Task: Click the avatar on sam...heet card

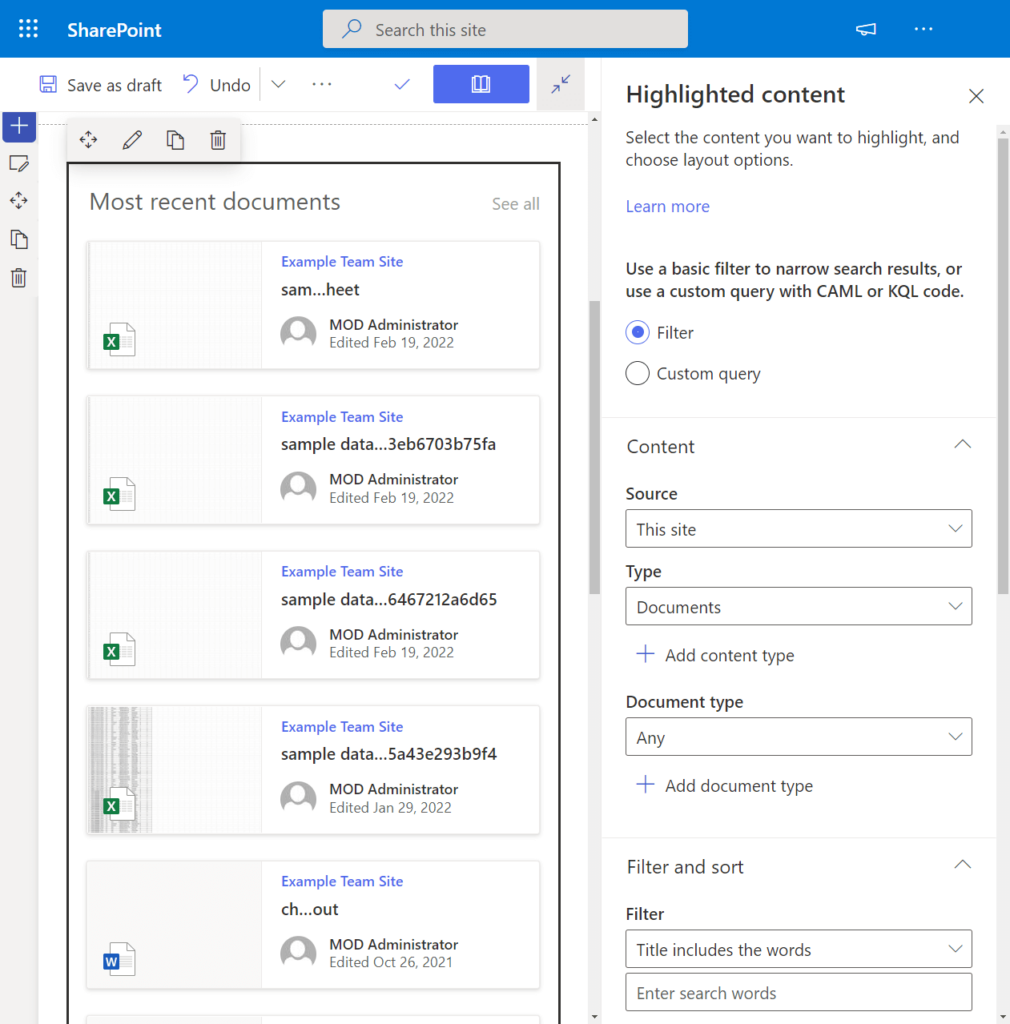Action: point(298,333)
